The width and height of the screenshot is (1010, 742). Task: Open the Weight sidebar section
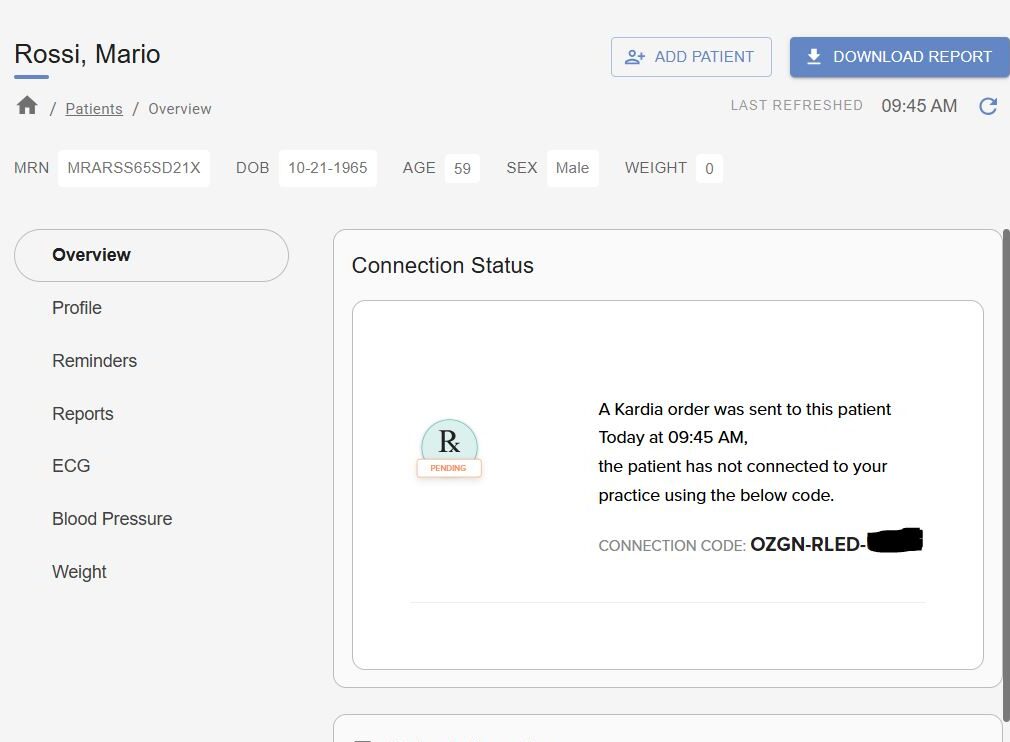pos(79,572)
